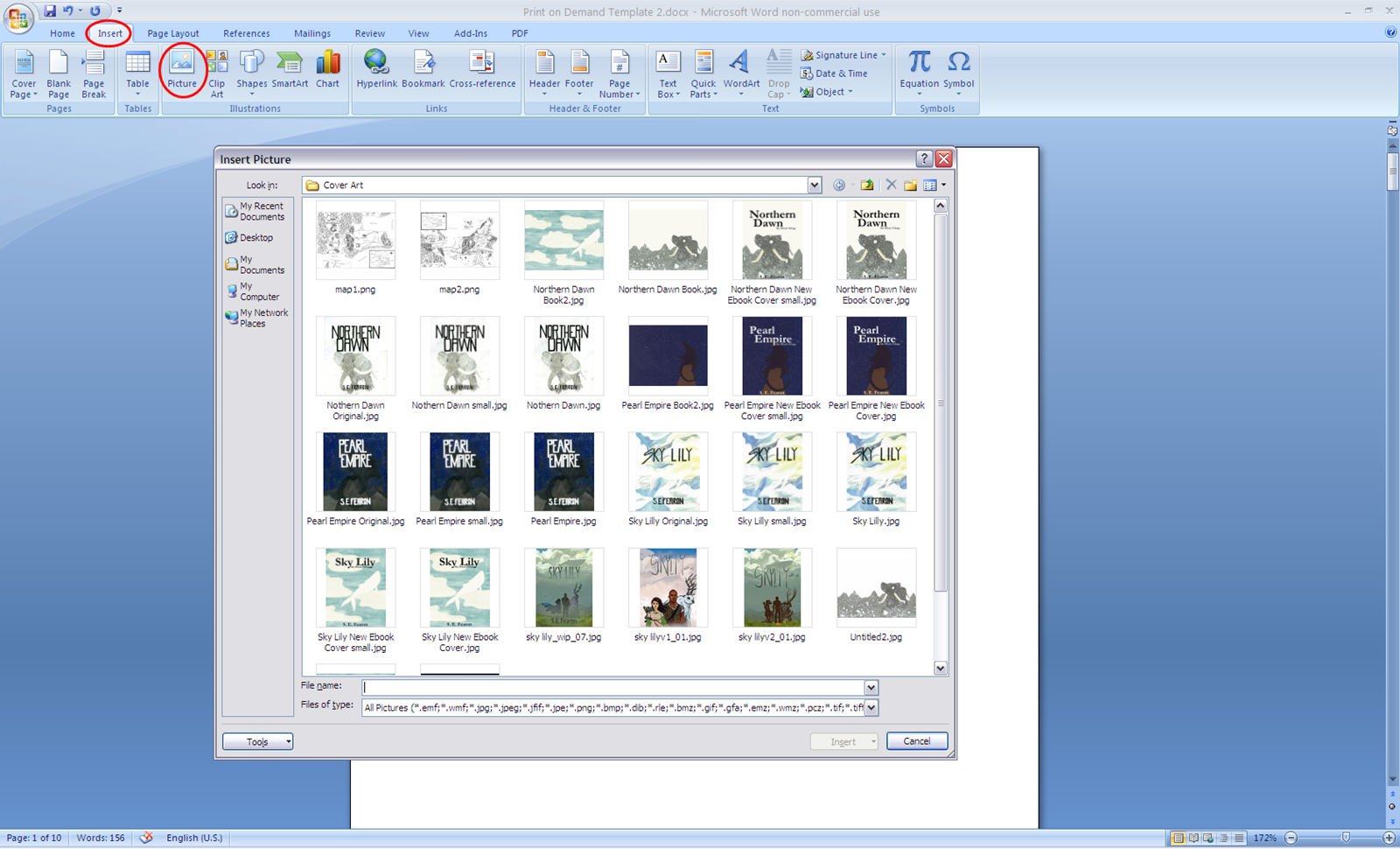
Task: Switch to Web Layout view
Action: coord(1207,838)
